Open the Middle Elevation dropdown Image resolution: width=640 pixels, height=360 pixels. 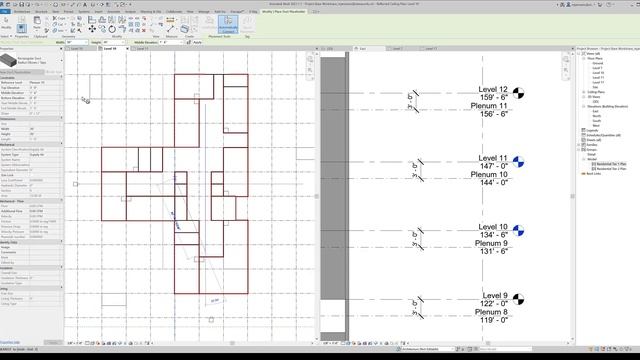click(x=181, y=42)
